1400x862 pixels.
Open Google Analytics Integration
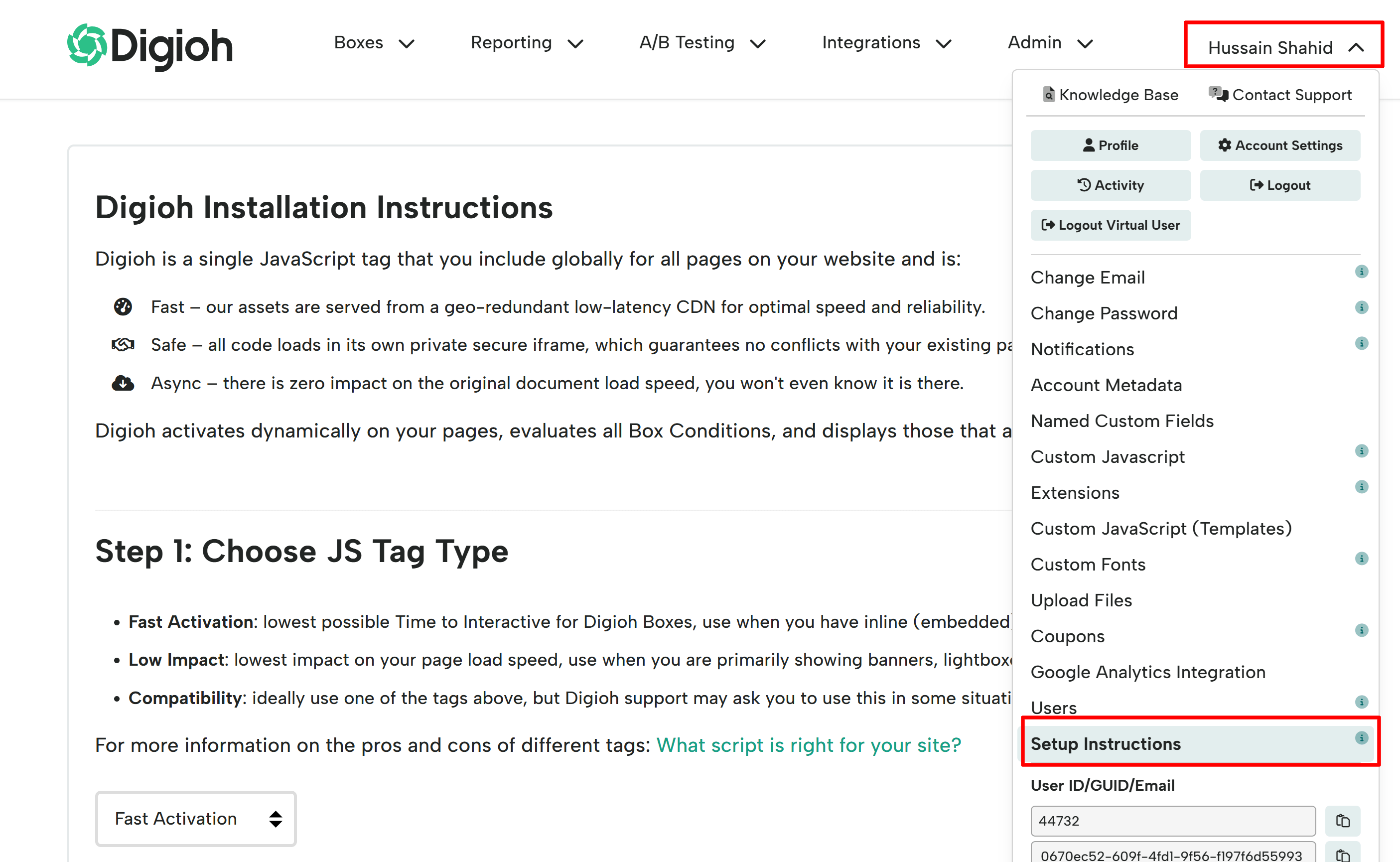pyautogui.click(x=1148, y=673)
